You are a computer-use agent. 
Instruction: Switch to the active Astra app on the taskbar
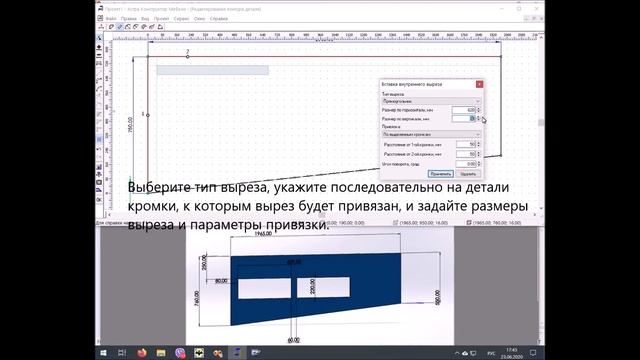[x=237, y=353]
